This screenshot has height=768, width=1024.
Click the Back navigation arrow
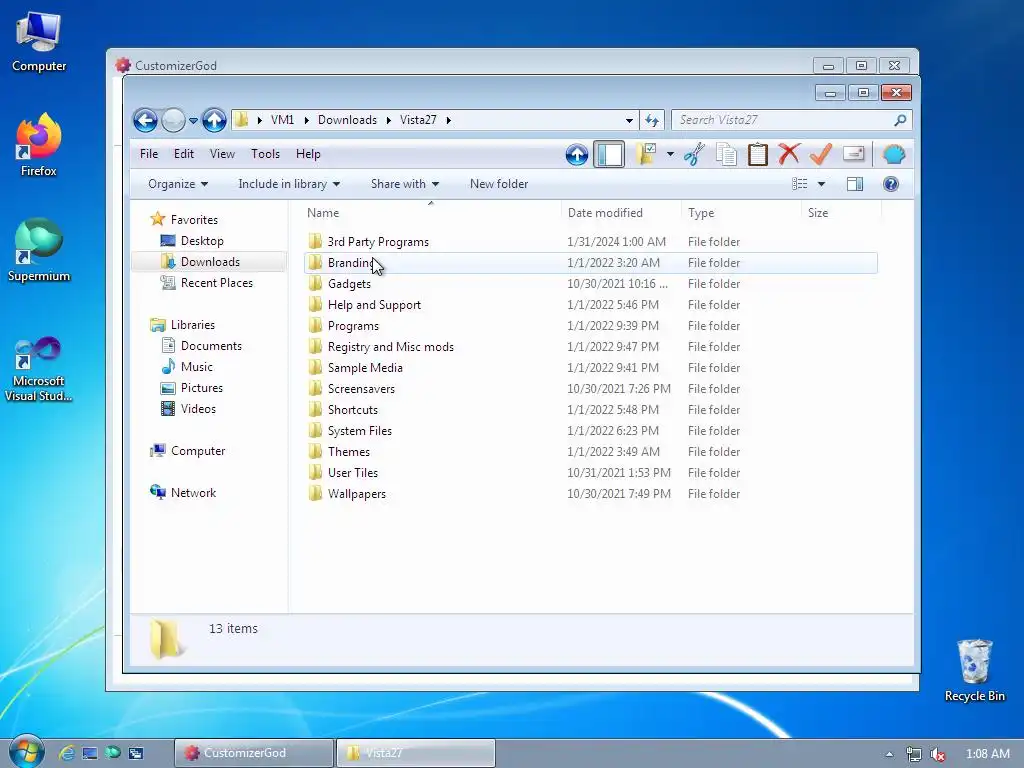[145, 120]
